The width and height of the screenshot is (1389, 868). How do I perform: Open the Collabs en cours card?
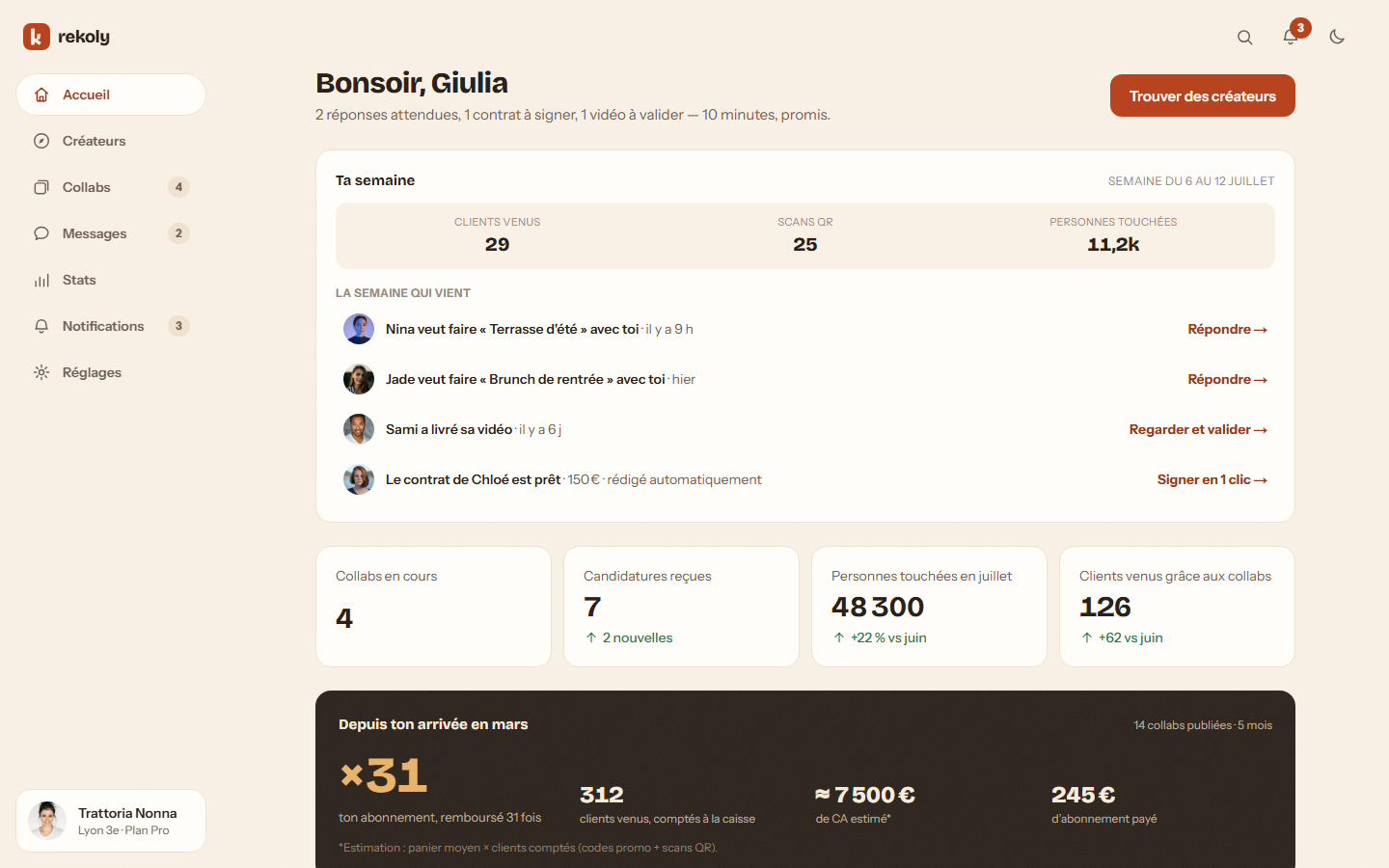tap(433, 607)
